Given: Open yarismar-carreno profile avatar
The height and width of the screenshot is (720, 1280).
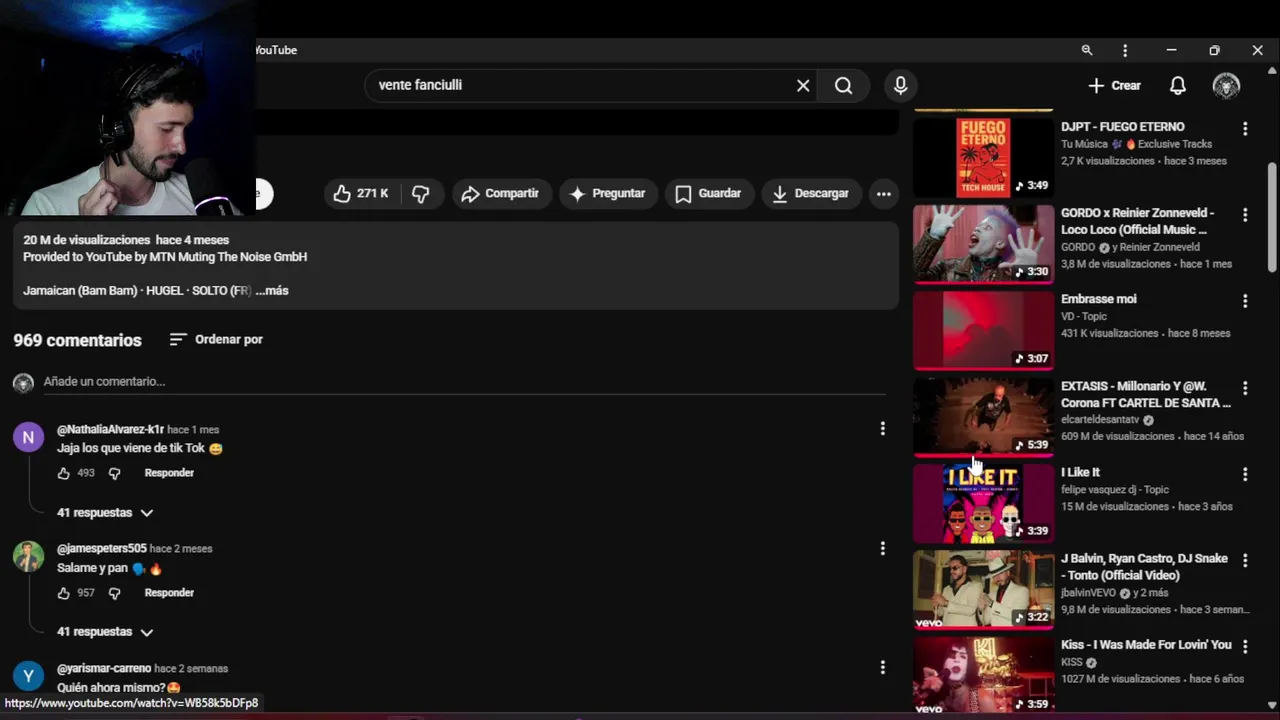Looking at the screenshot, I should coord(28,676).
